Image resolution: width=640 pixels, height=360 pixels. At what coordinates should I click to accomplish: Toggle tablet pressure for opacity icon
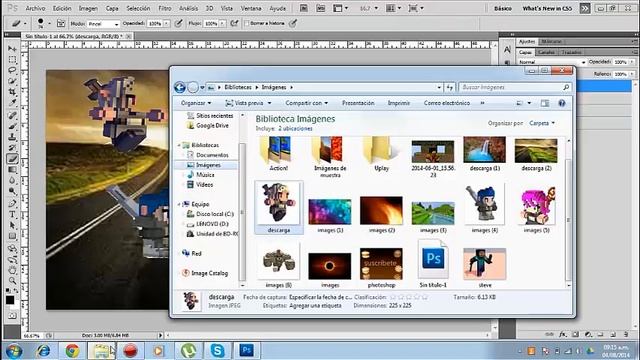(178, 24)
